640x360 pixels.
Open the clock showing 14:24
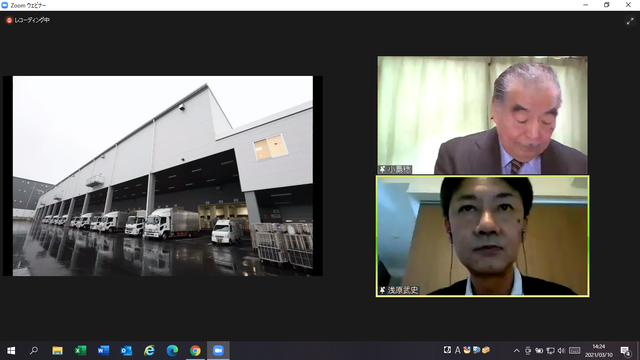[599, 351]
